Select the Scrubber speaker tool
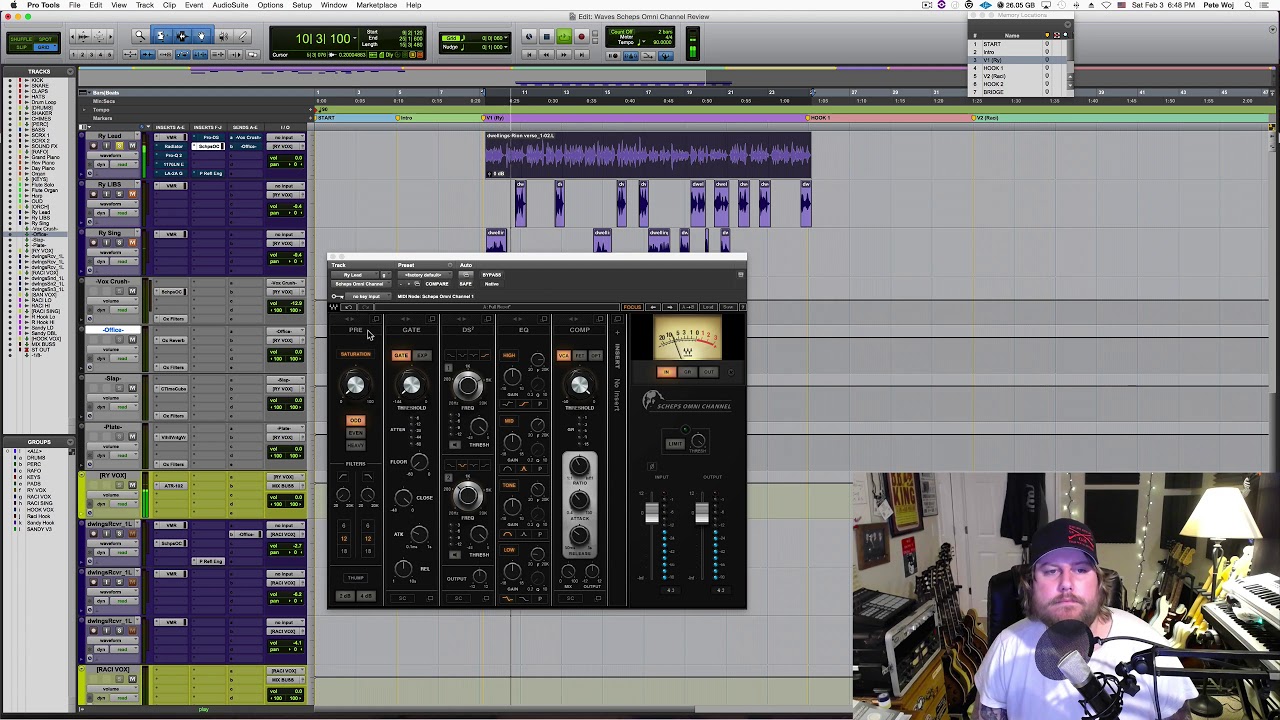1280x720 pixels. pyautogui.click(x=224, y=36)
